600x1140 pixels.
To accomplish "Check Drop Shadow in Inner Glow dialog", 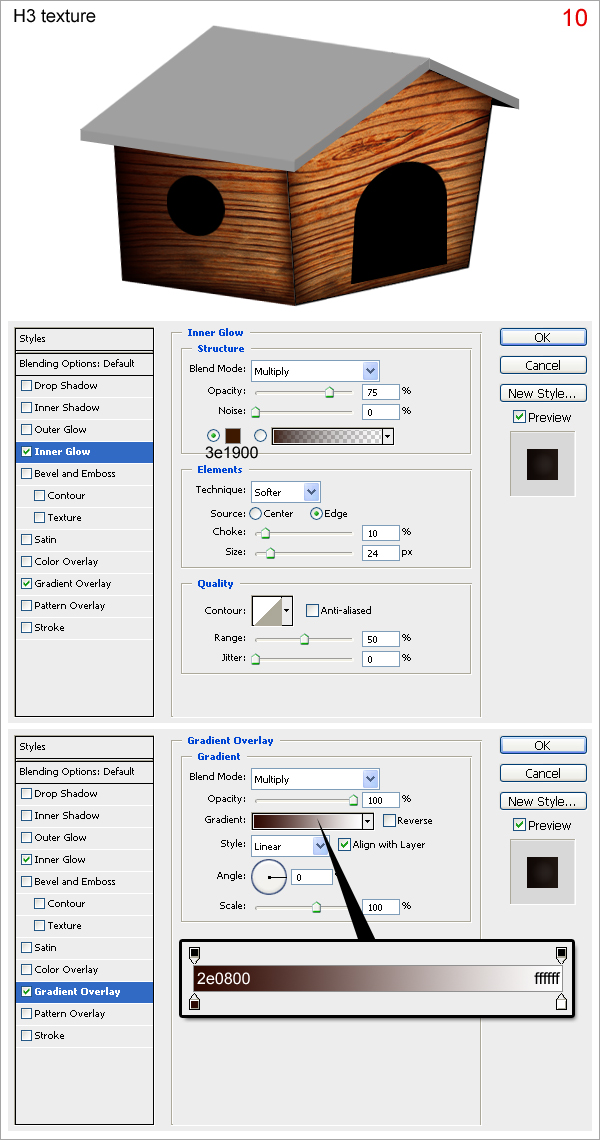I will pyautogui.click(x=27, y=385).
